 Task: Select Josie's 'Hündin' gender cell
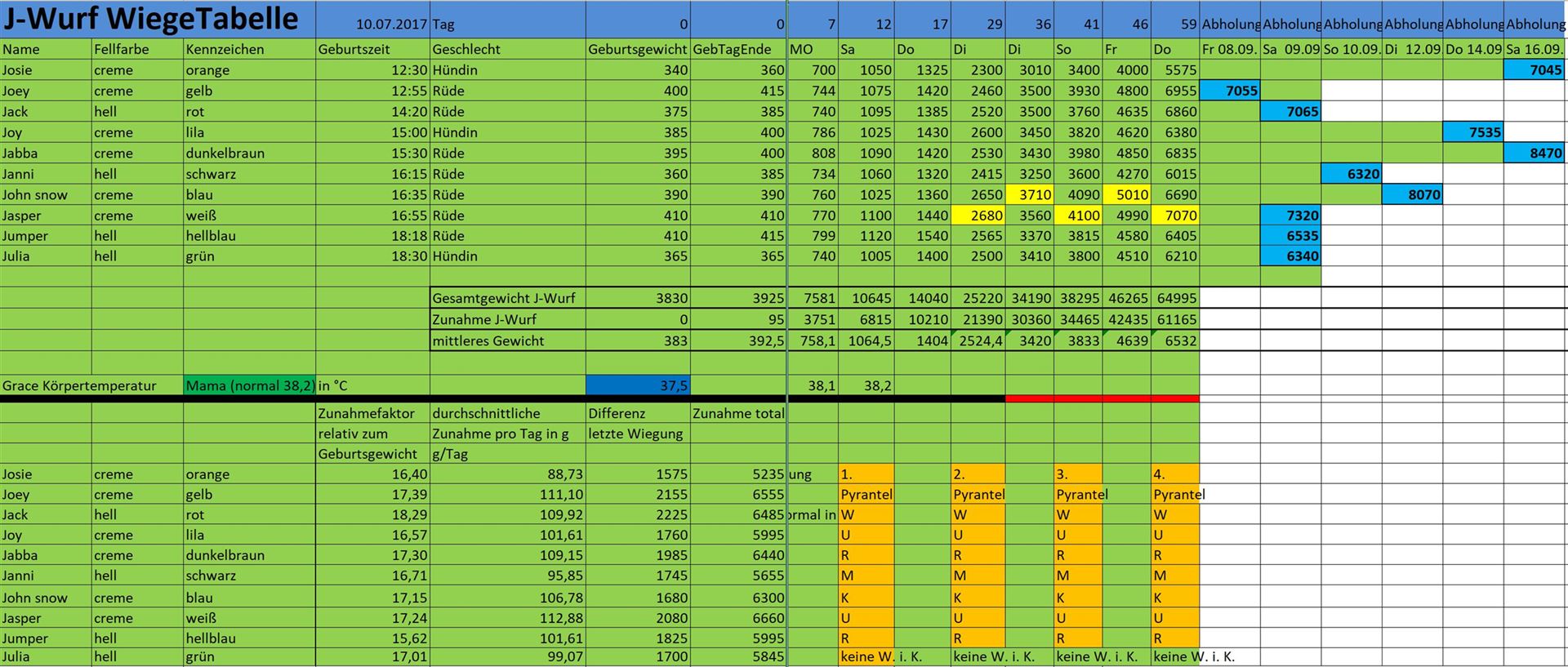click(508, 70)
